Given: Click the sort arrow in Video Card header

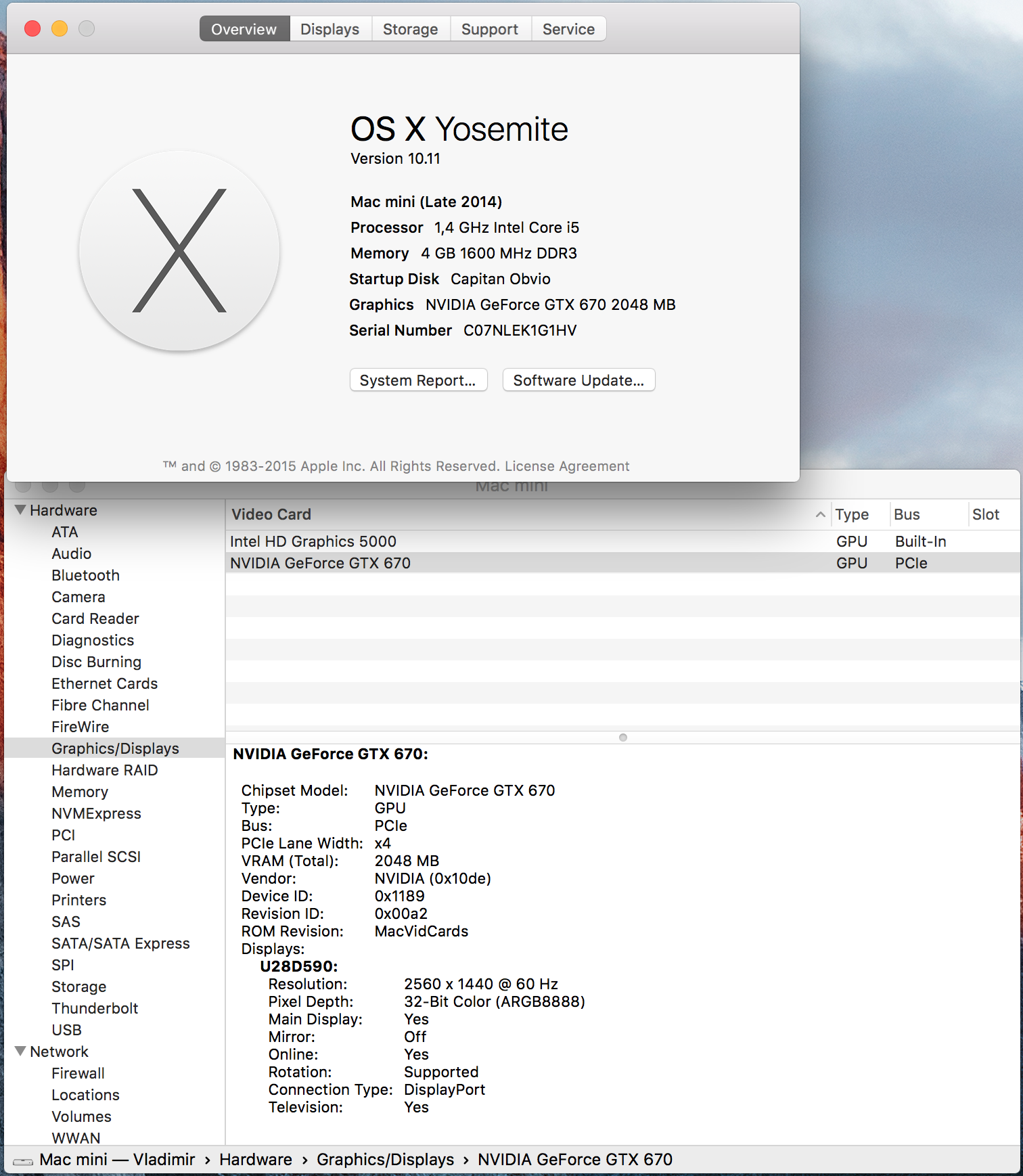Looking at the screenshot, I should 821,514.
